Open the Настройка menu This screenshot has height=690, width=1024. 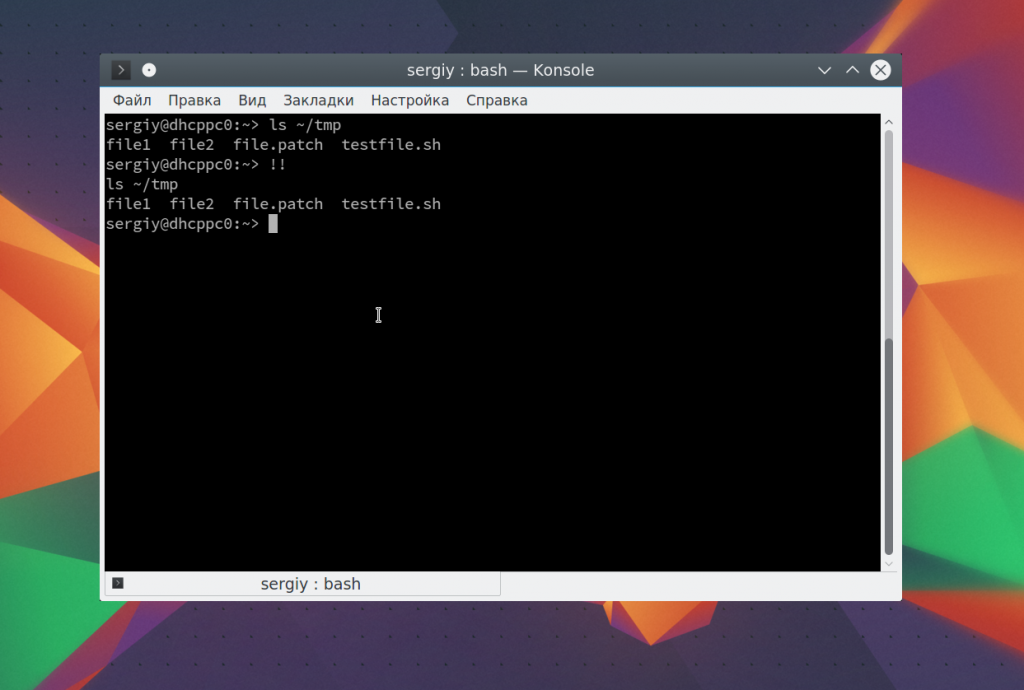409,100
